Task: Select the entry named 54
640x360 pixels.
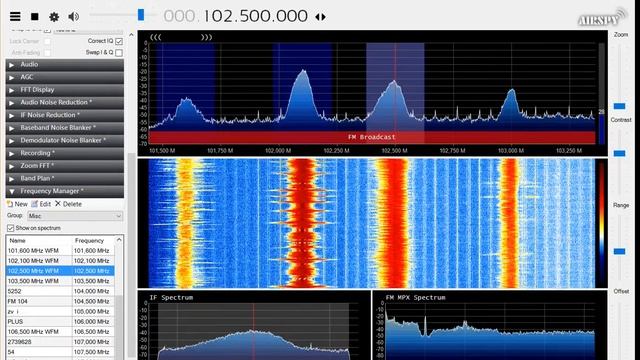Action: tap(60, 352)
